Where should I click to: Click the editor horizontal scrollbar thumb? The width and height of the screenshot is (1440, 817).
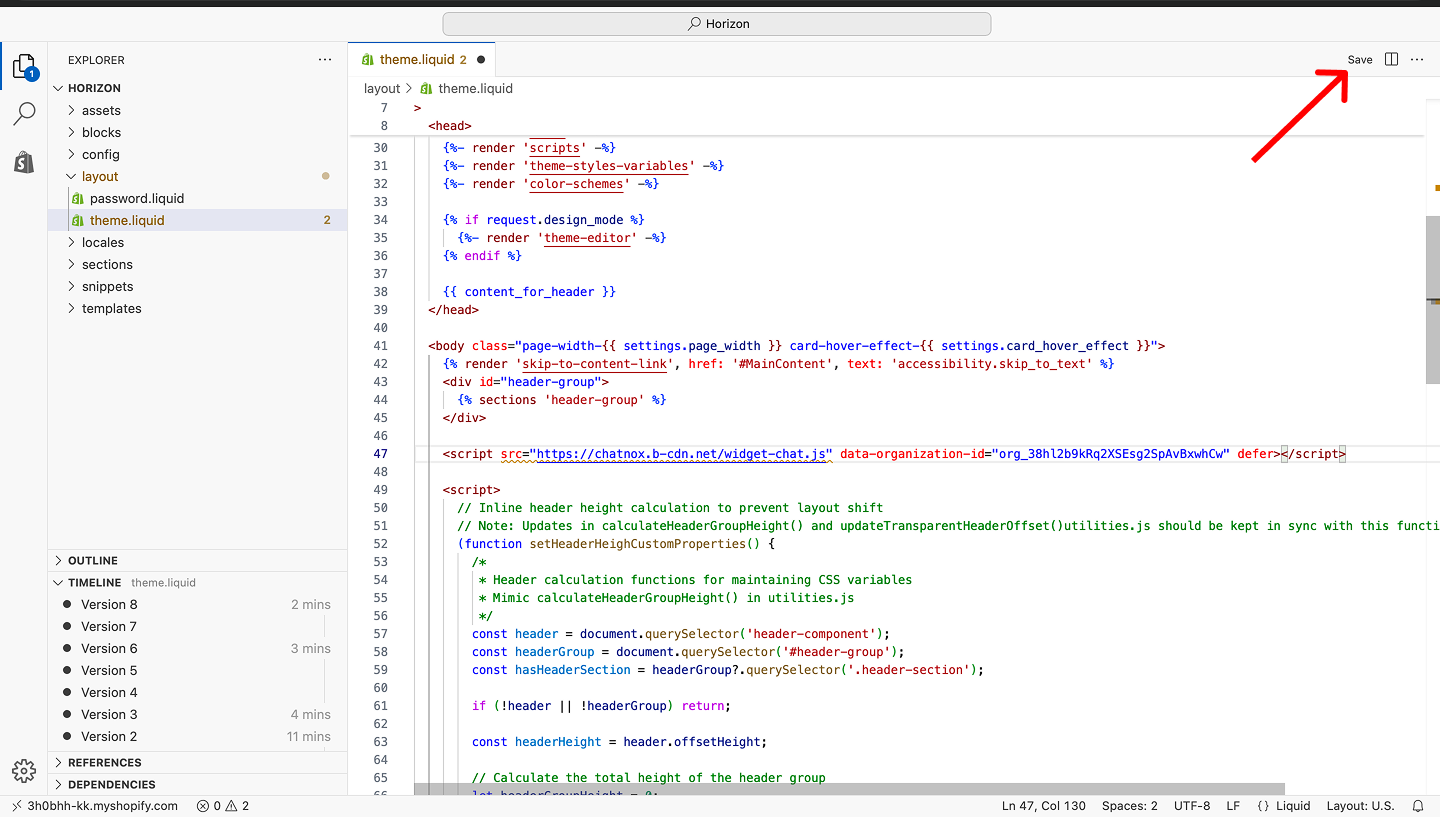point(849,789)
